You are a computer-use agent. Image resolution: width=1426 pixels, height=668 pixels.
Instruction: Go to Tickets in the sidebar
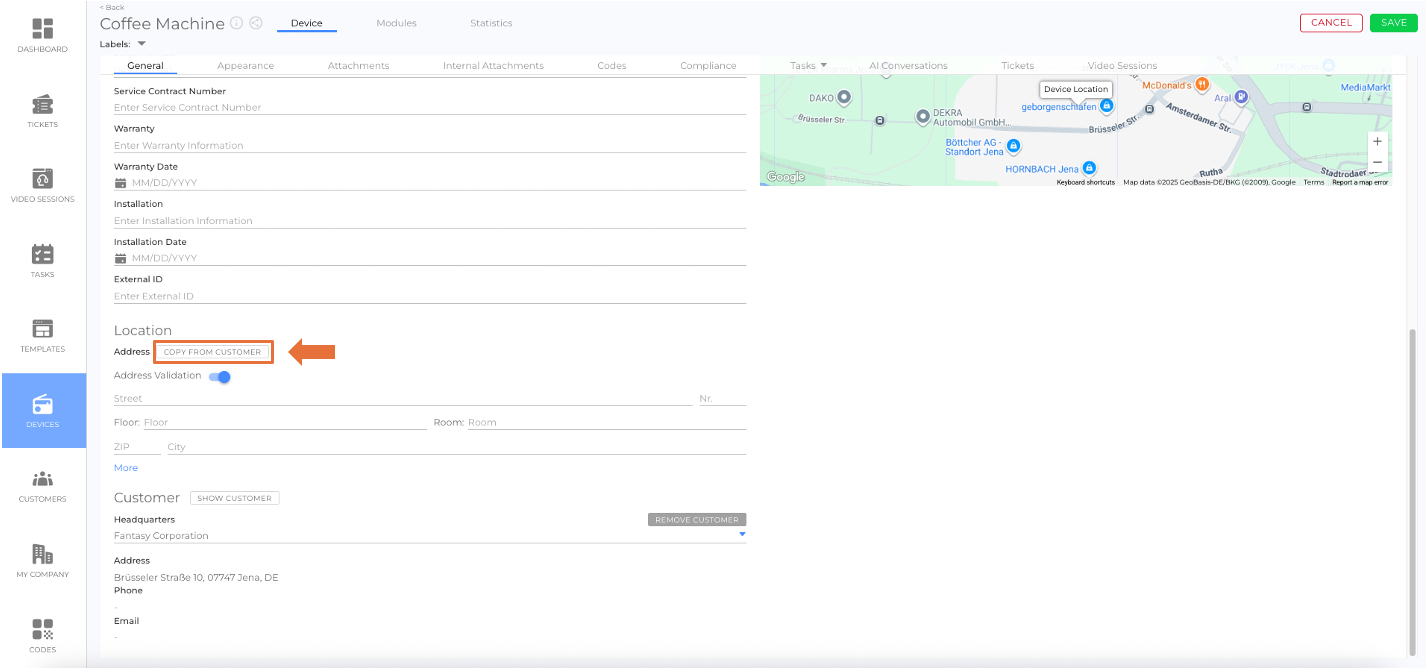click(x=43, y=110)
